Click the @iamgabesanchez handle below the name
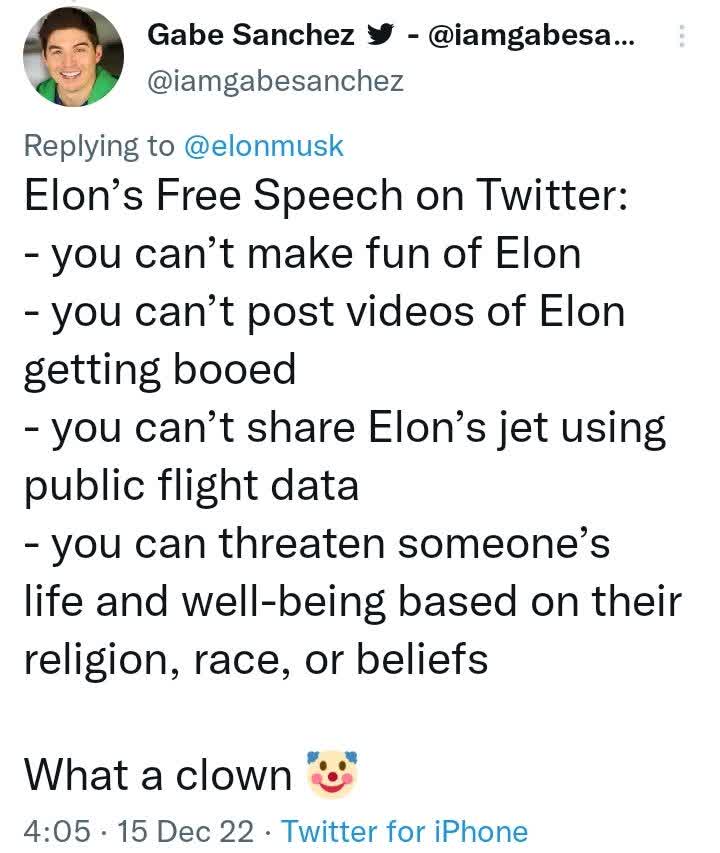The image size is (720, 853). click(x=275, y=80)
